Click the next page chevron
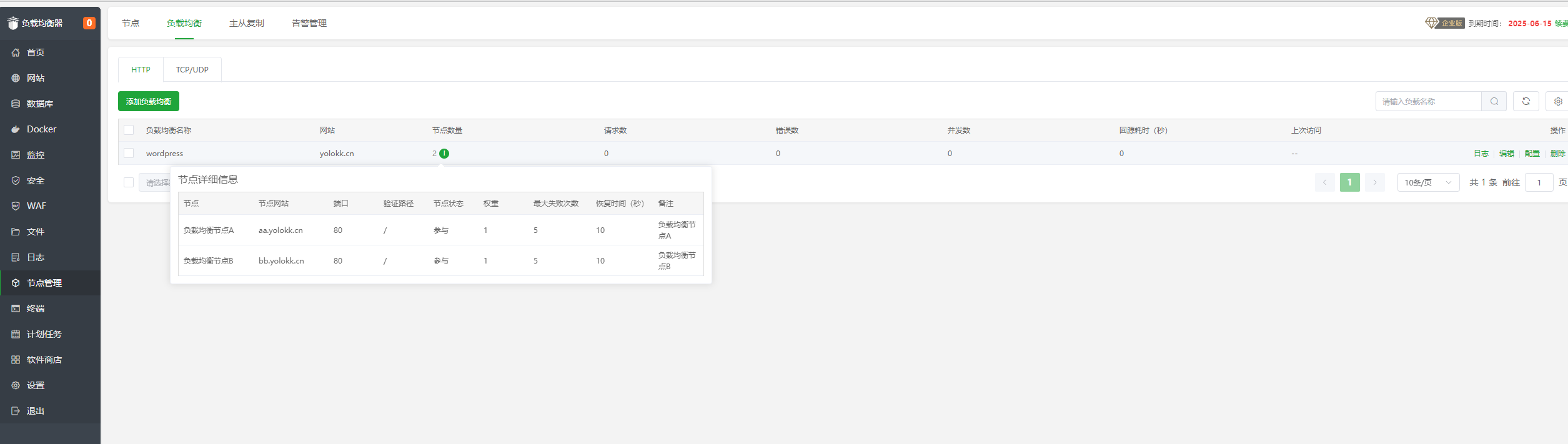The width and height of the screenshot is (1568, 444). (1375, 182)
